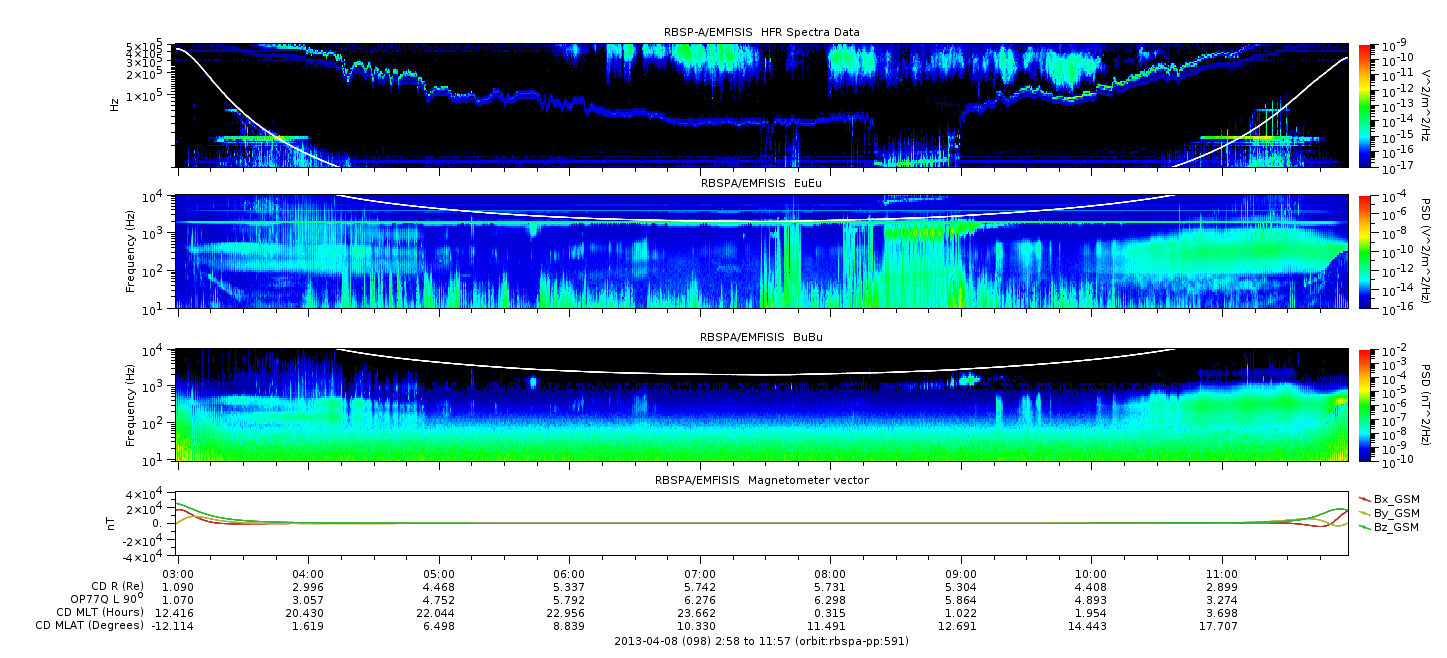Click the Magnetometer vector panel title
Screen dimensions: 1447x658
(x=761, y=480)
